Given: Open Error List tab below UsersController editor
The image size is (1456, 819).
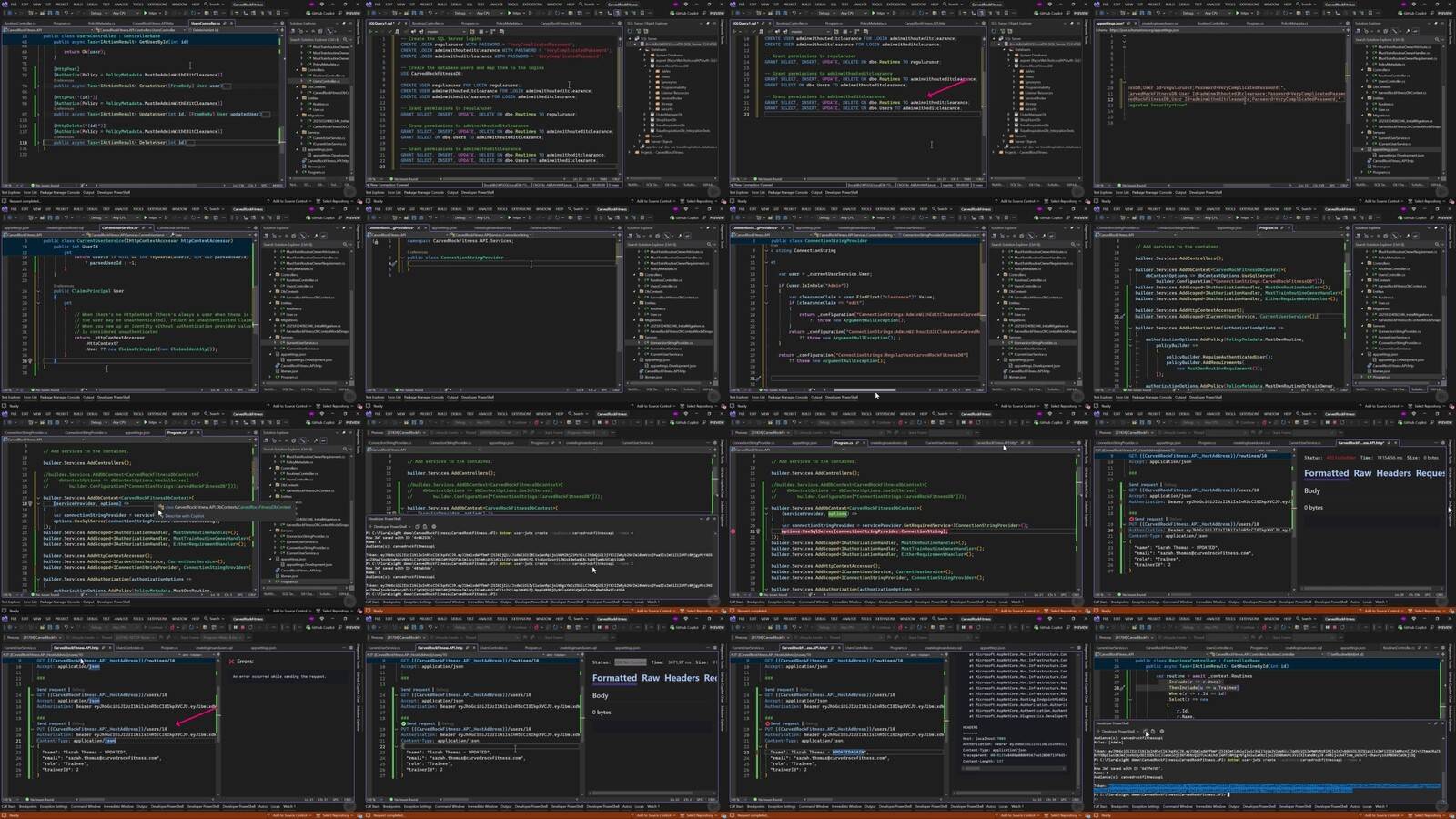Looking at the screenshot, I should [x=30, y=192].
